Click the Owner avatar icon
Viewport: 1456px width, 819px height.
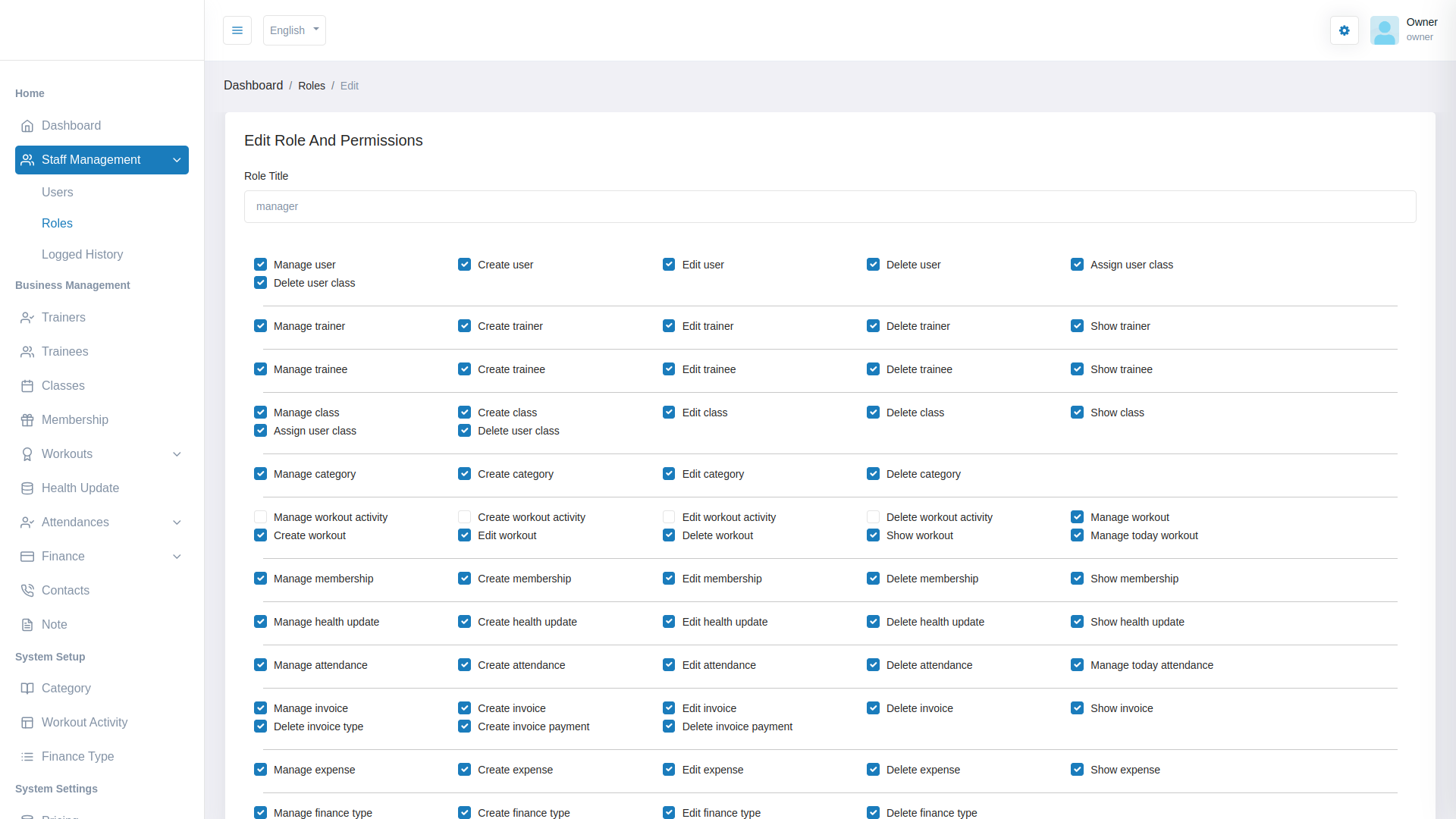click(1384, 30)
